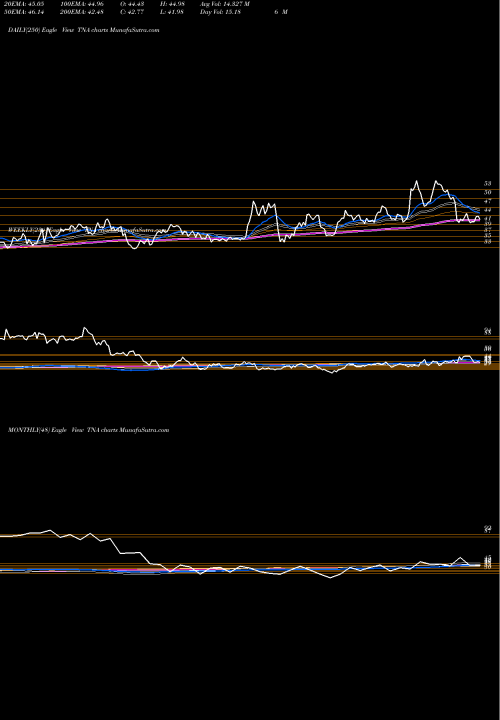The height and width of the screenshot is (720, 500).
Task: Click the DAILY(250) TNA charts title
Action: [84, 30]
